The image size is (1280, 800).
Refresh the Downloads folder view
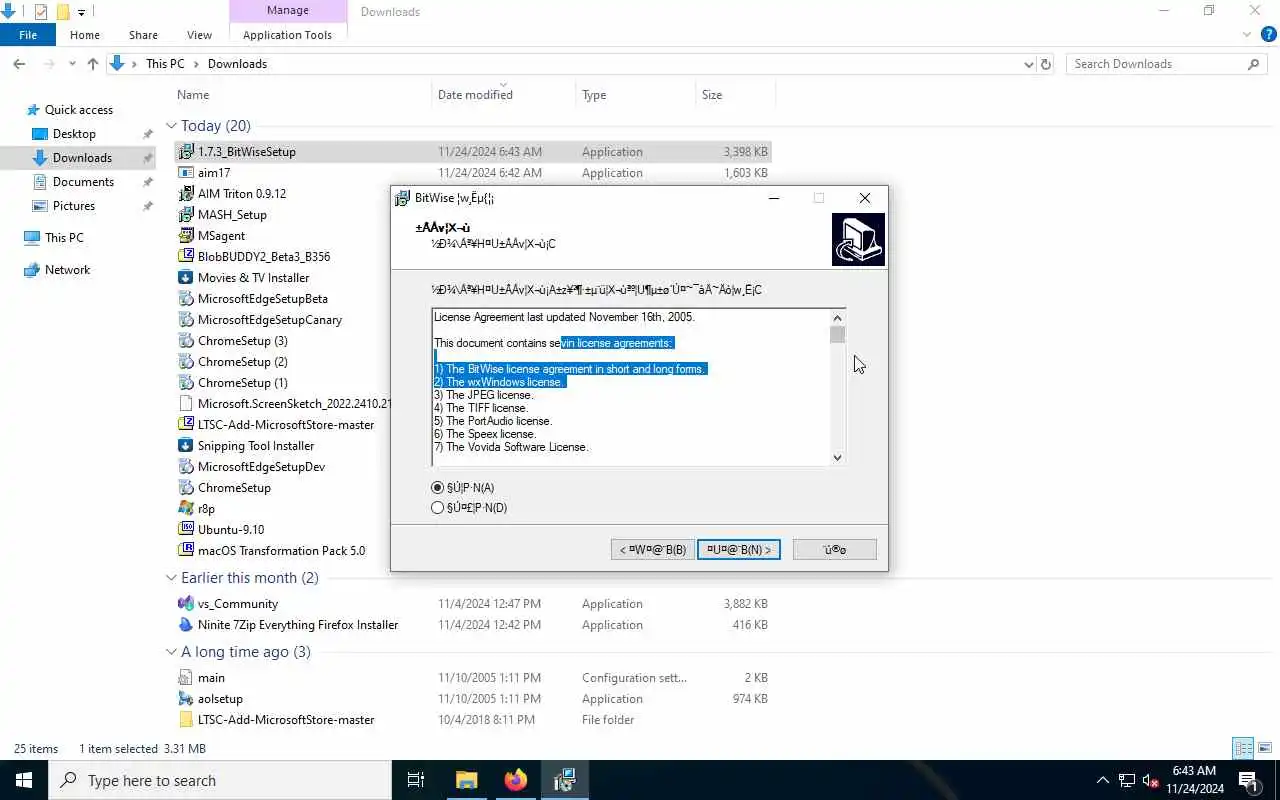1046,64
